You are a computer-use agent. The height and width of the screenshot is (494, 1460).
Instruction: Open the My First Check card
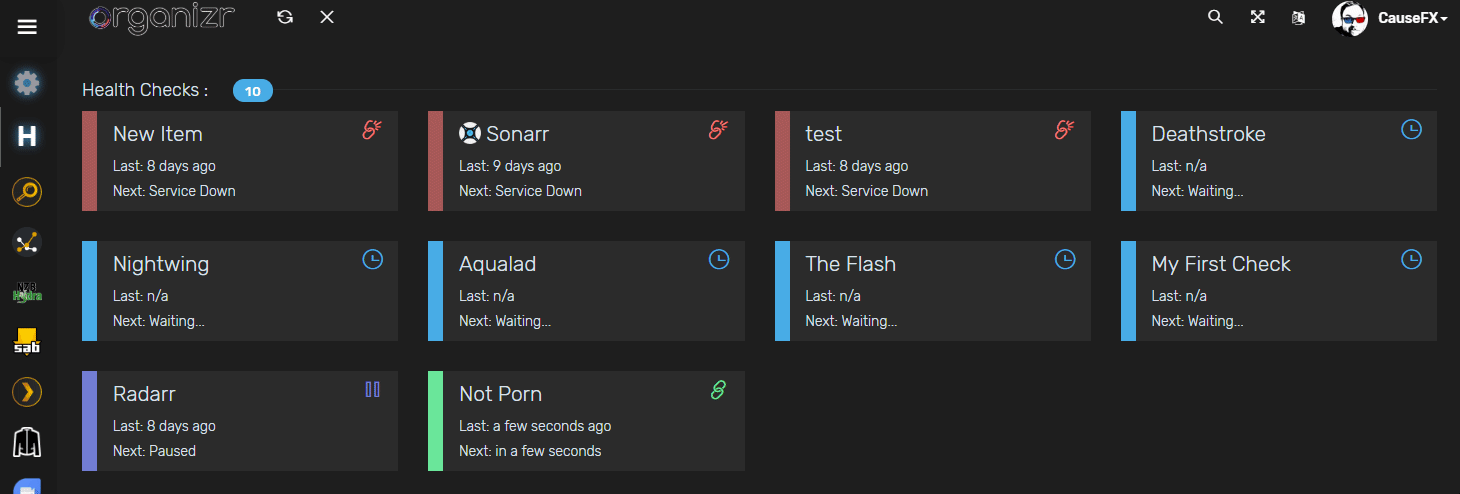coord(1279,291)
